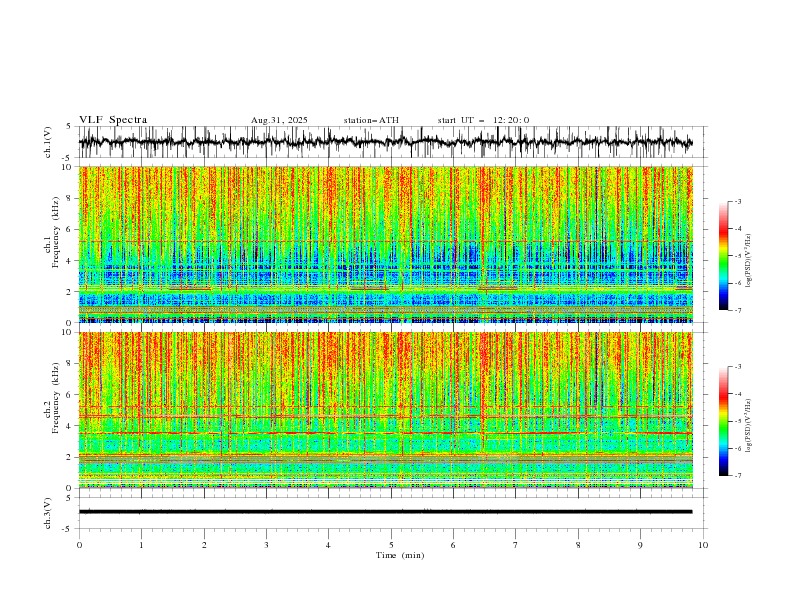Image resolution: width=792 pixels, height=612 pixels.
Task: Click the '-7' value on ch.2 colorbar
Action: [x=737, y=476]
